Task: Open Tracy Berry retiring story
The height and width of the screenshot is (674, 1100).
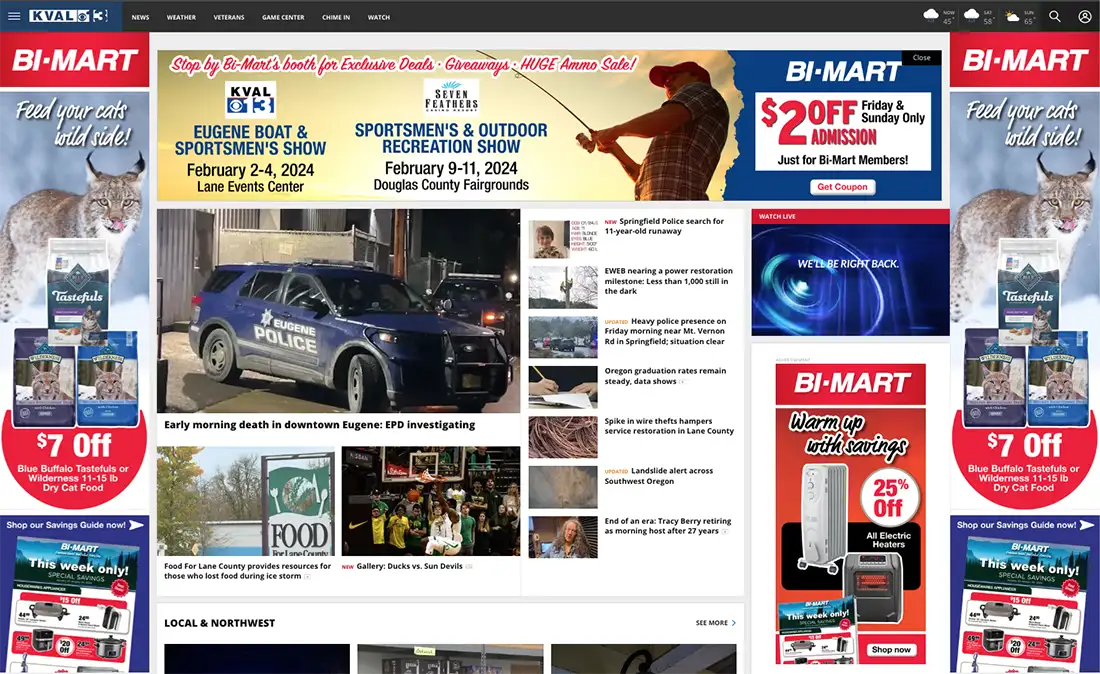Action: (668, 526)
